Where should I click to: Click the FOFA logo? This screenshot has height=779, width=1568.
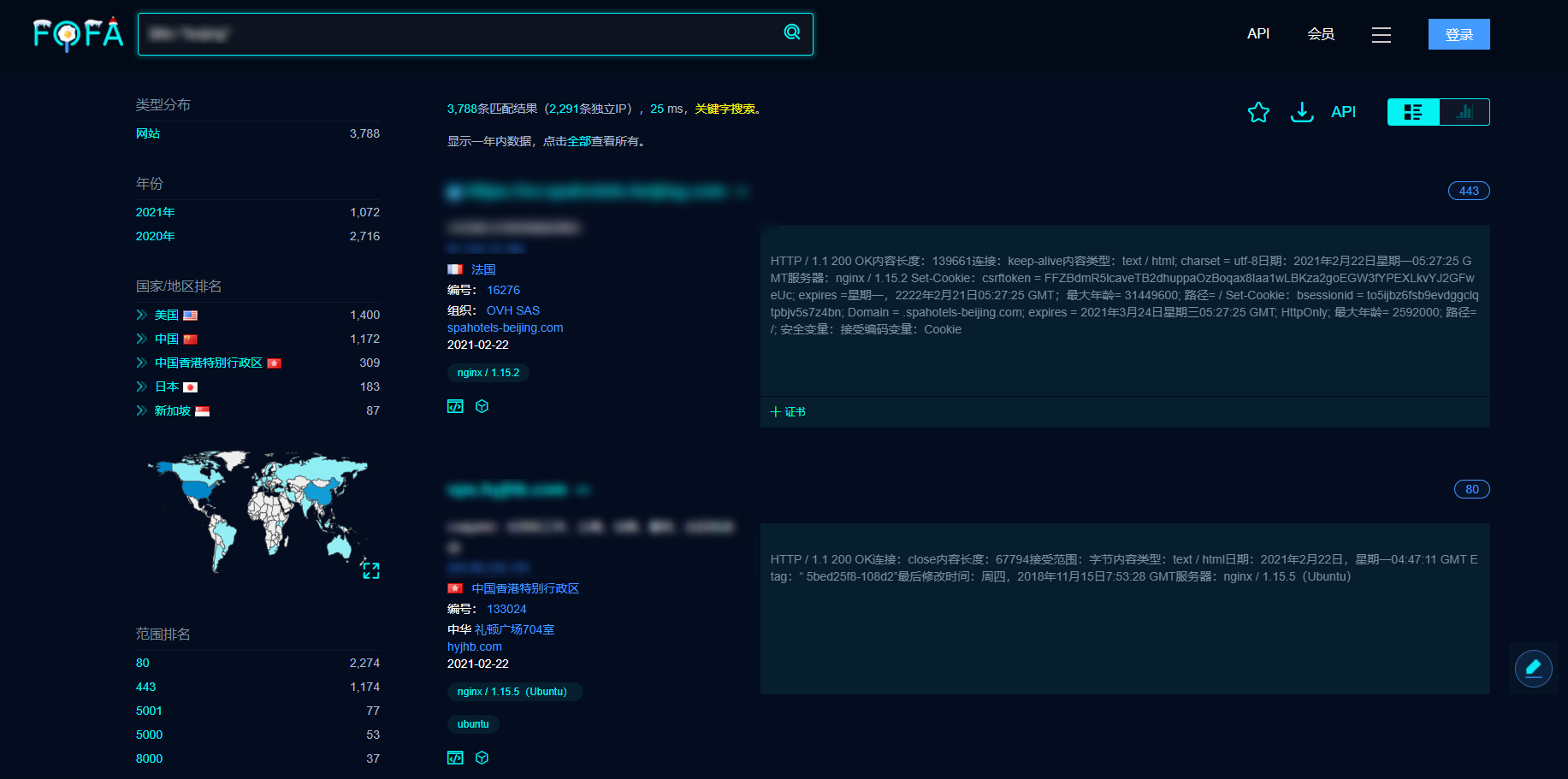(x=78, y=34)
